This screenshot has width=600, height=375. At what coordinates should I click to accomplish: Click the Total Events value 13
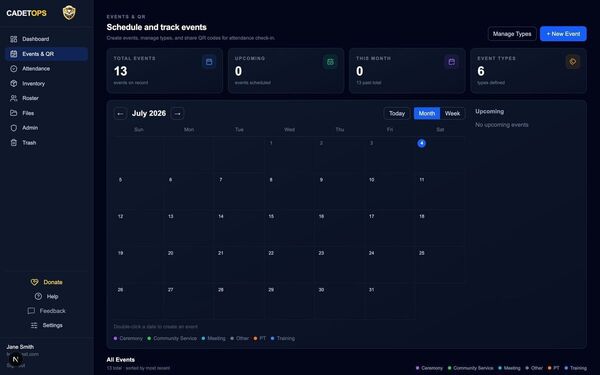pos(121,71)
